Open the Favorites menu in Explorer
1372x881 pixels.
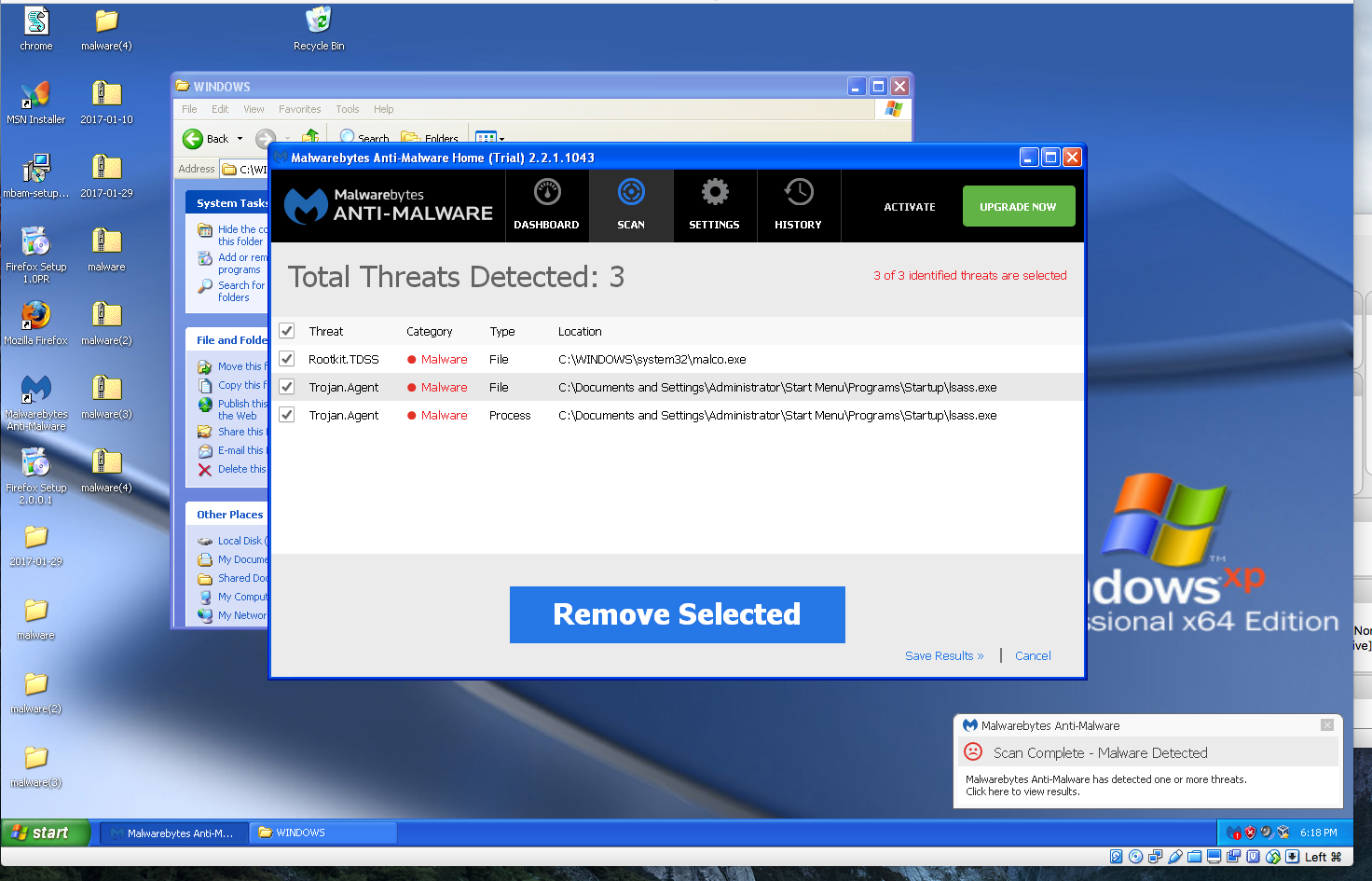click(299, 109)
